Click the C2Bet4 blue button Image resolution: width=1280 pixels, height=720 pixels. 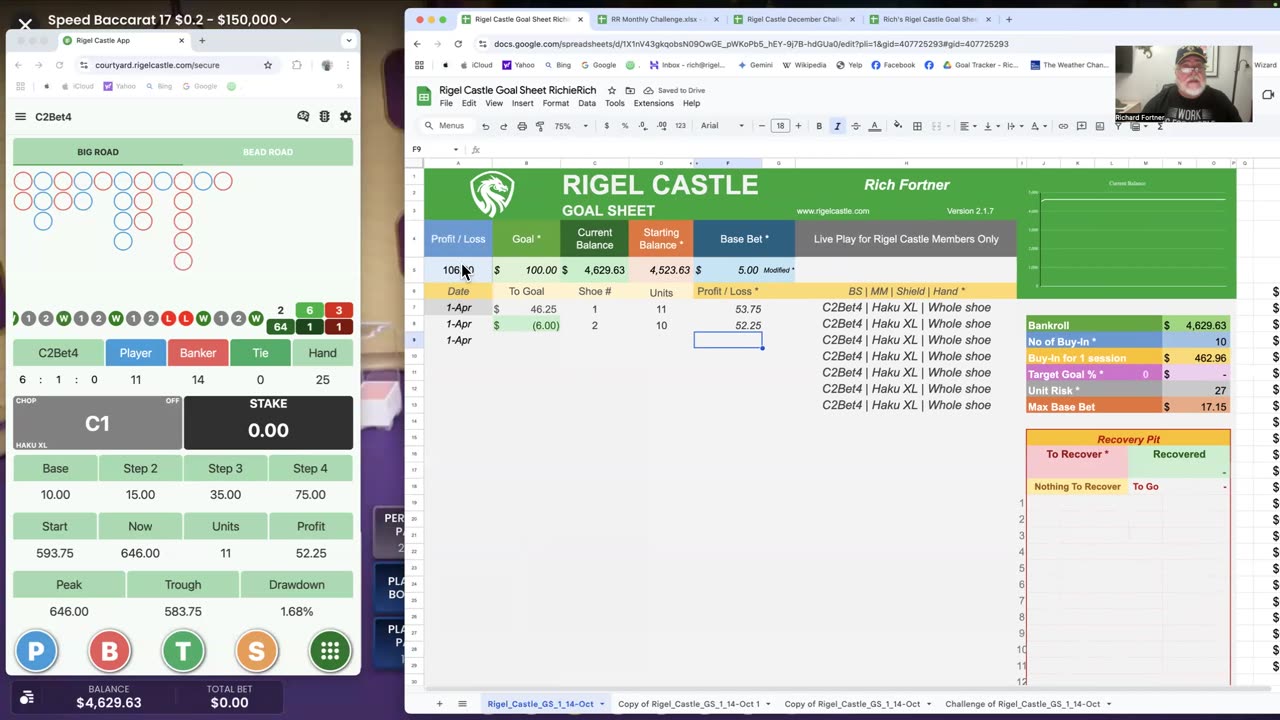click(58, 353)
